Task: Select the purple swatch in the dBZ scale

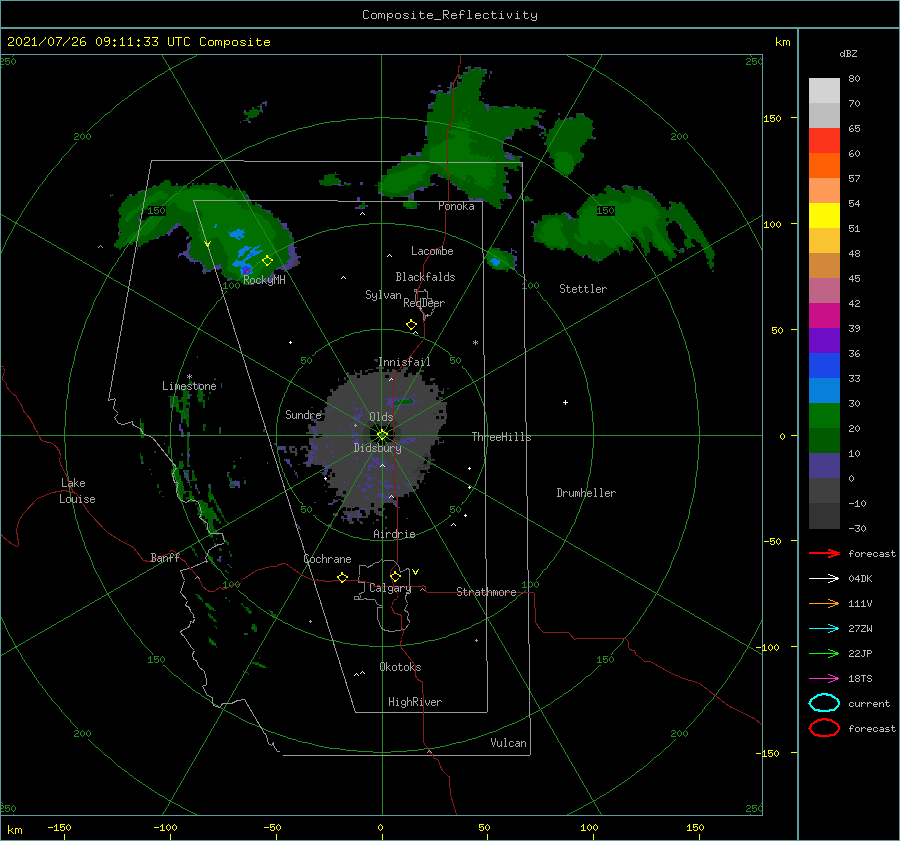Action: click(824, 340)
